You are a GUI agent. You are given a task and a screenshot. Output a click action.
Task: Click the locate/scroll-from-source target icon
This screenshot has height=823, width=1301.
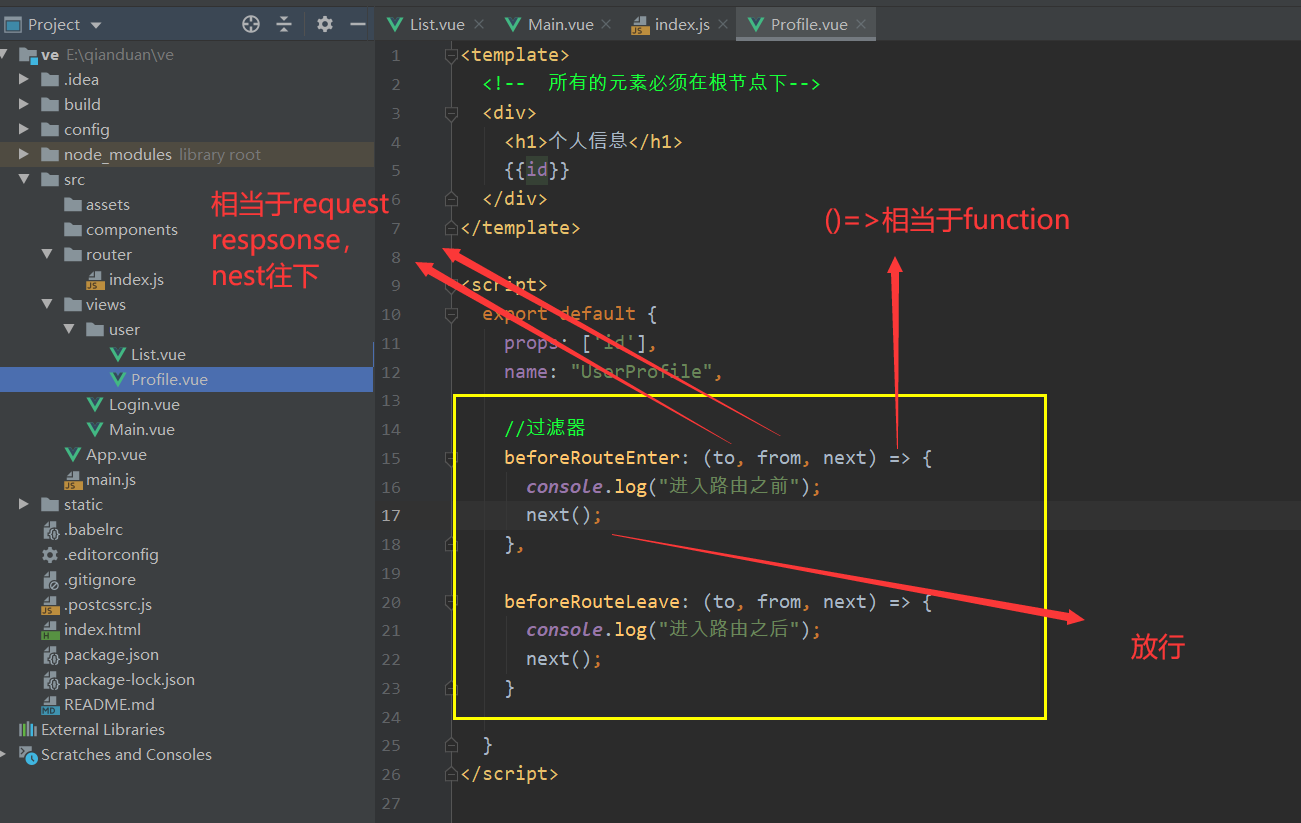click(251, 24)
